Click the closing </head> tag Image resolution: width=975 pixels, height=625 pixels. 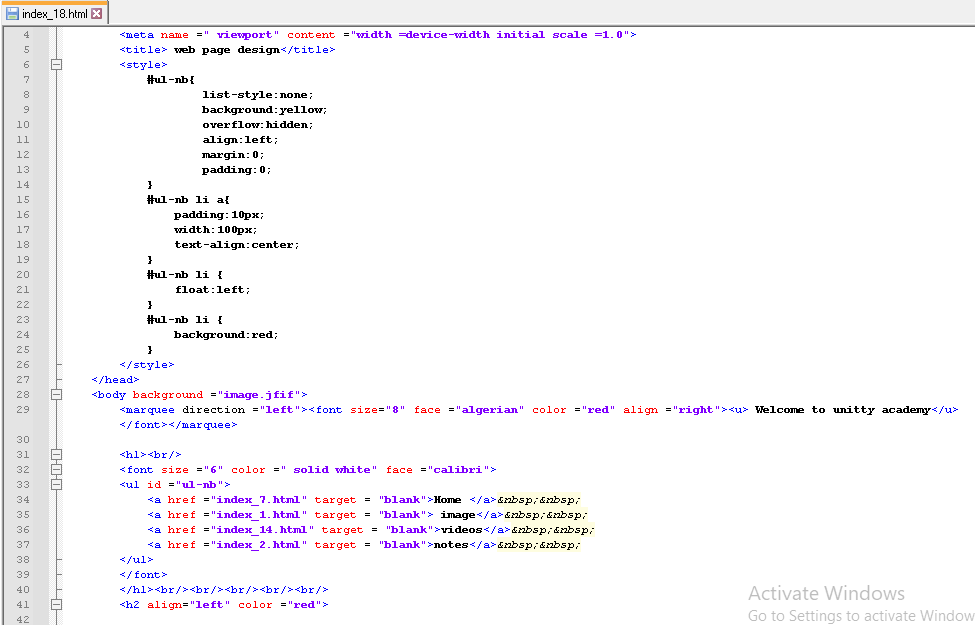click(x=115, y=379)
